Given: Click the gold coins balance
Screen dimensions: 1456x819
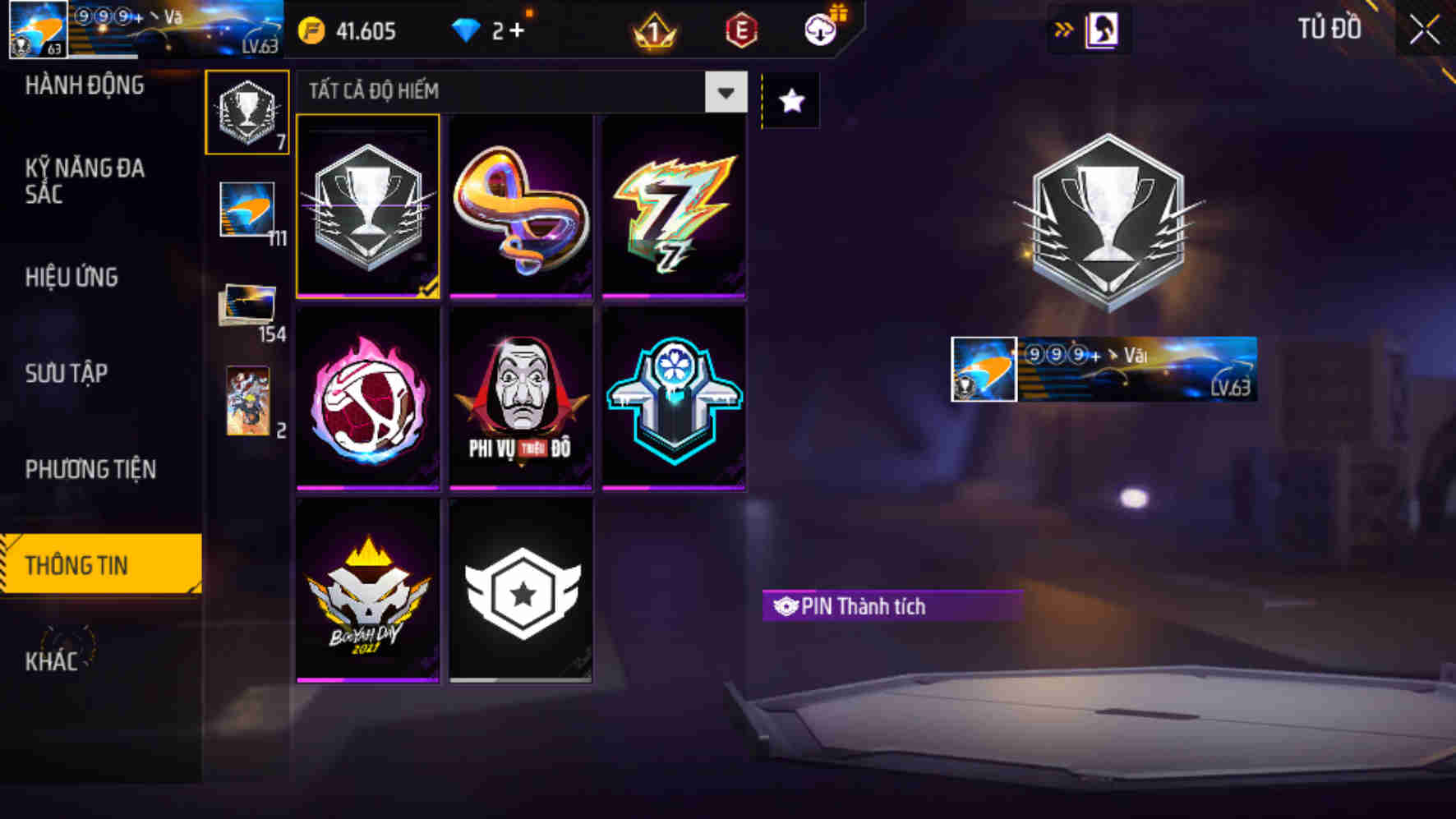Looking at the screenshot, I should [348, 31].
